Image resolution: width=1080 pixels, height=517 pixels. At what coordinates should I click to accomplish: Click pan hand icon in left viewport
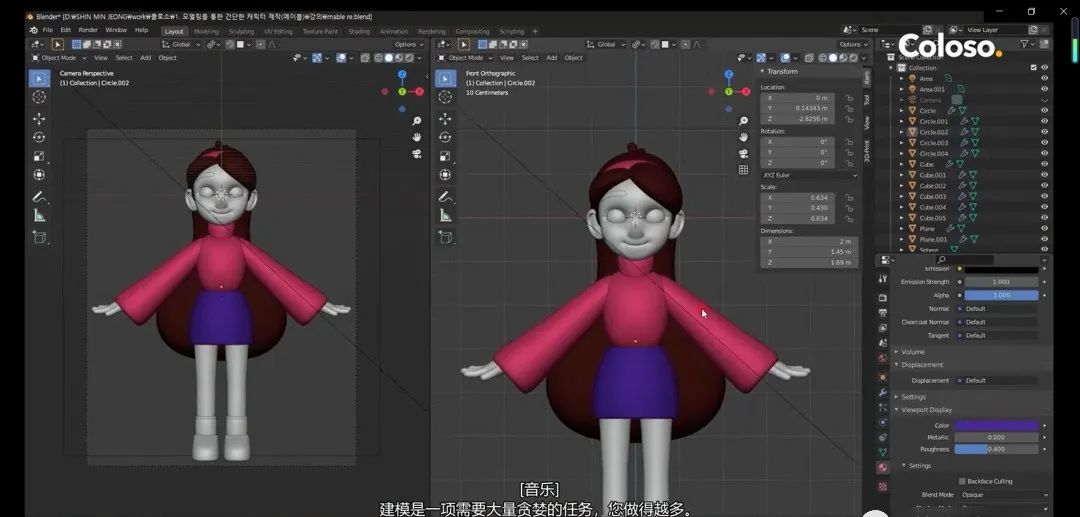point(417,137)
